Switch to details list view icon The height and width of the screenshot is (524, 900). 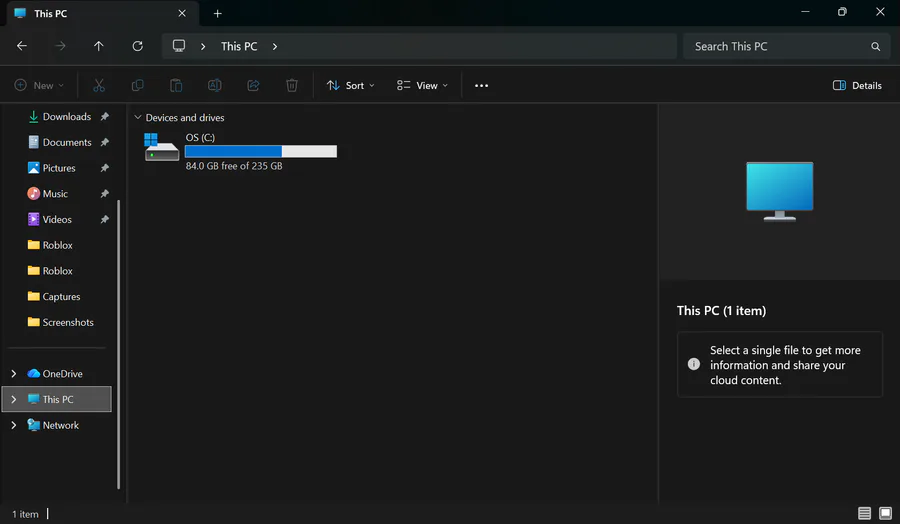coord(864,513)
